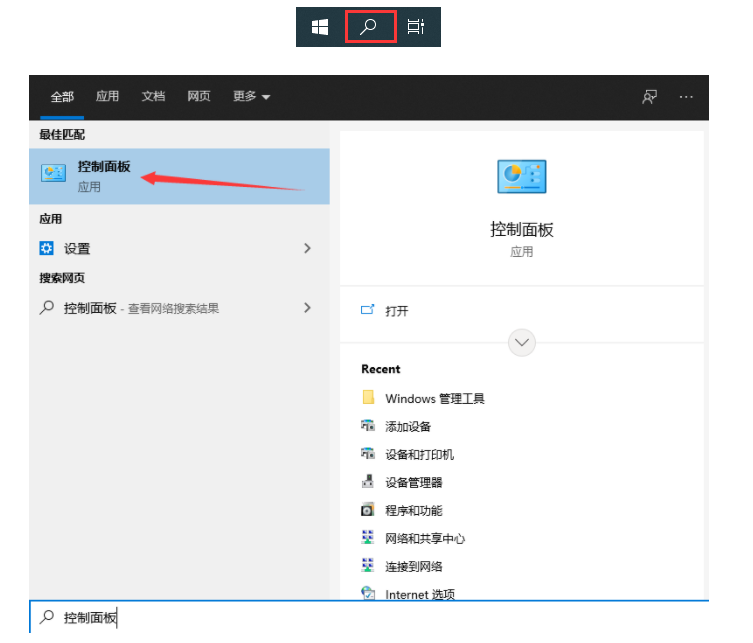This screenshot has height=643, width=753.
Task: Expand the 更多 filter dropdown
Action: [252, 97]
